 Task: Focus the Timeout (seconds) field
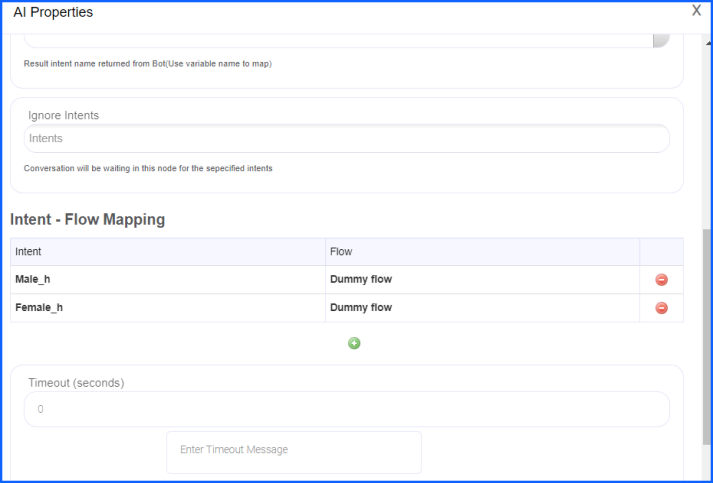[x=346, y=409]
